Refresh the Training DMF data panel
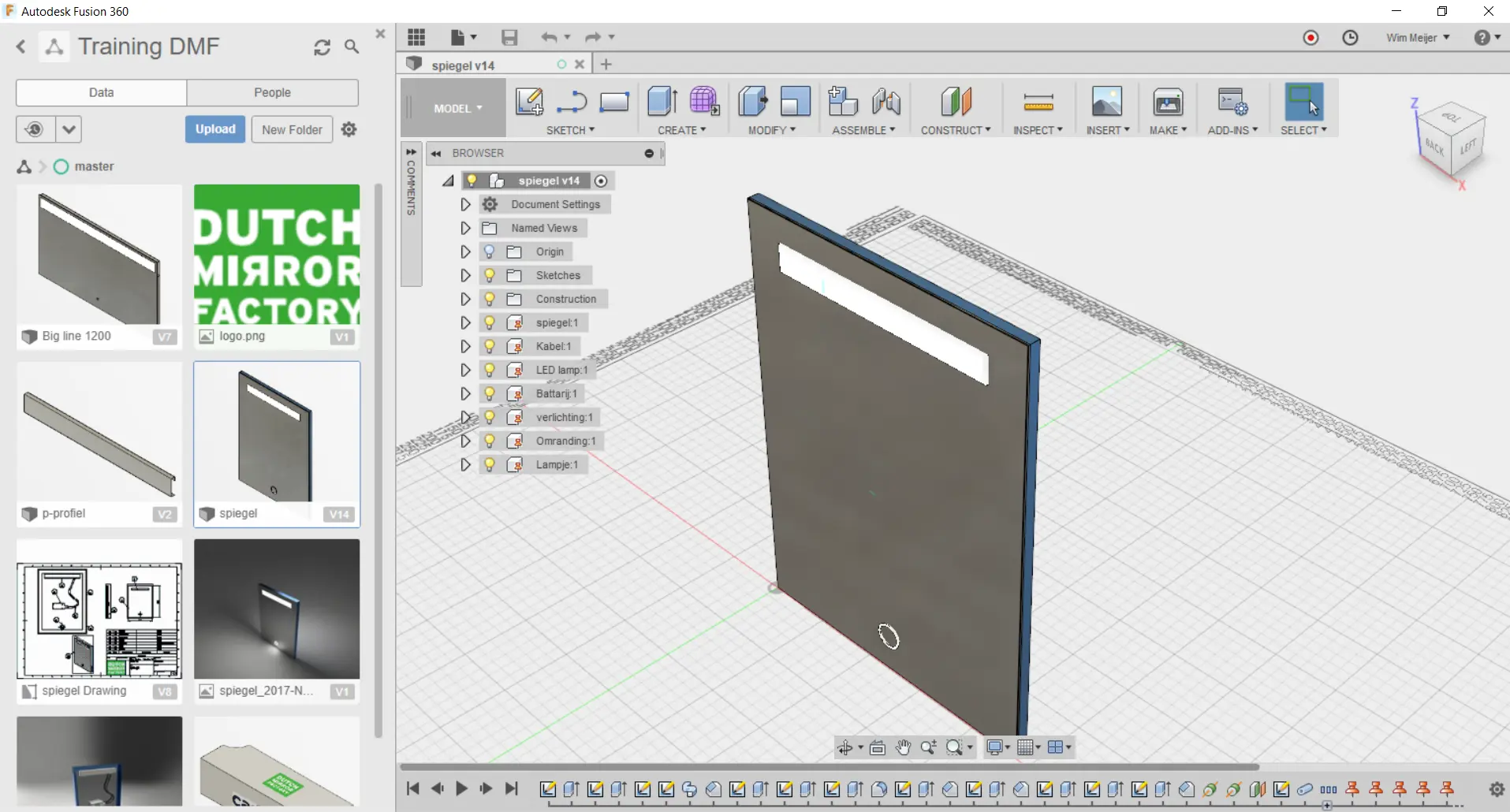Screen dimensions: 1510x812 pos(322,47)
